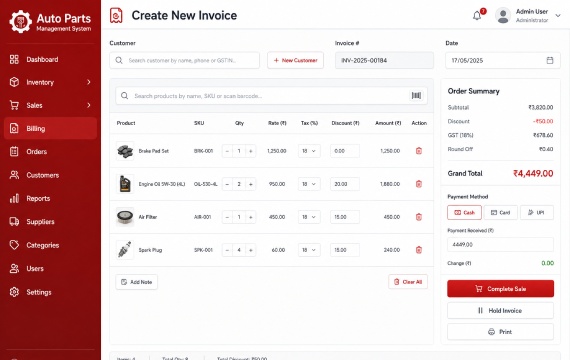This screenshot has height=360, width=570.
Task: Click the Engine Oil product thumbnail
Action: pos(125,184)
